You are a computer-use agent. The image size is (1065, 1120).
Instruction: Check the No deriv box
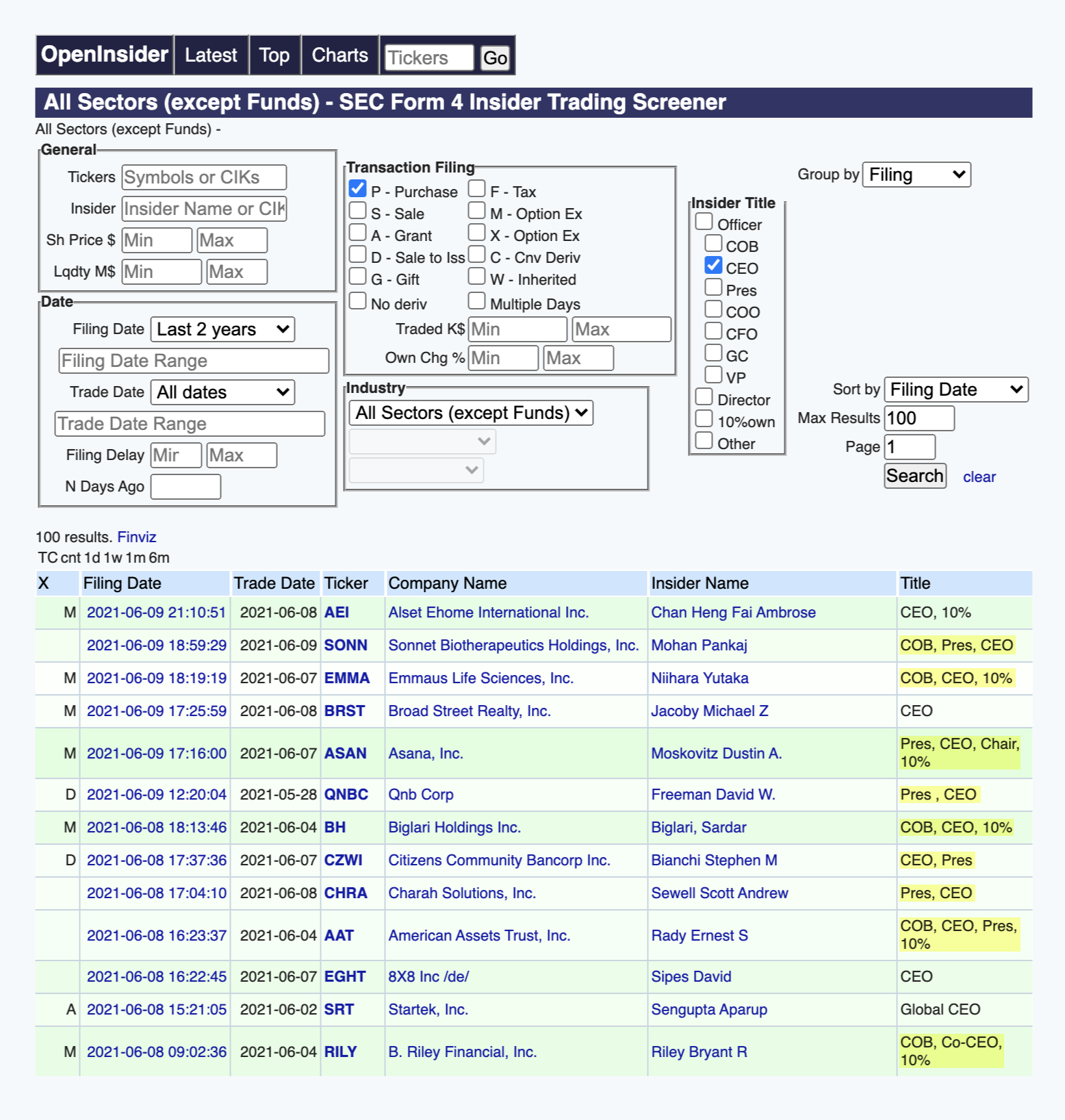(357, 301)
